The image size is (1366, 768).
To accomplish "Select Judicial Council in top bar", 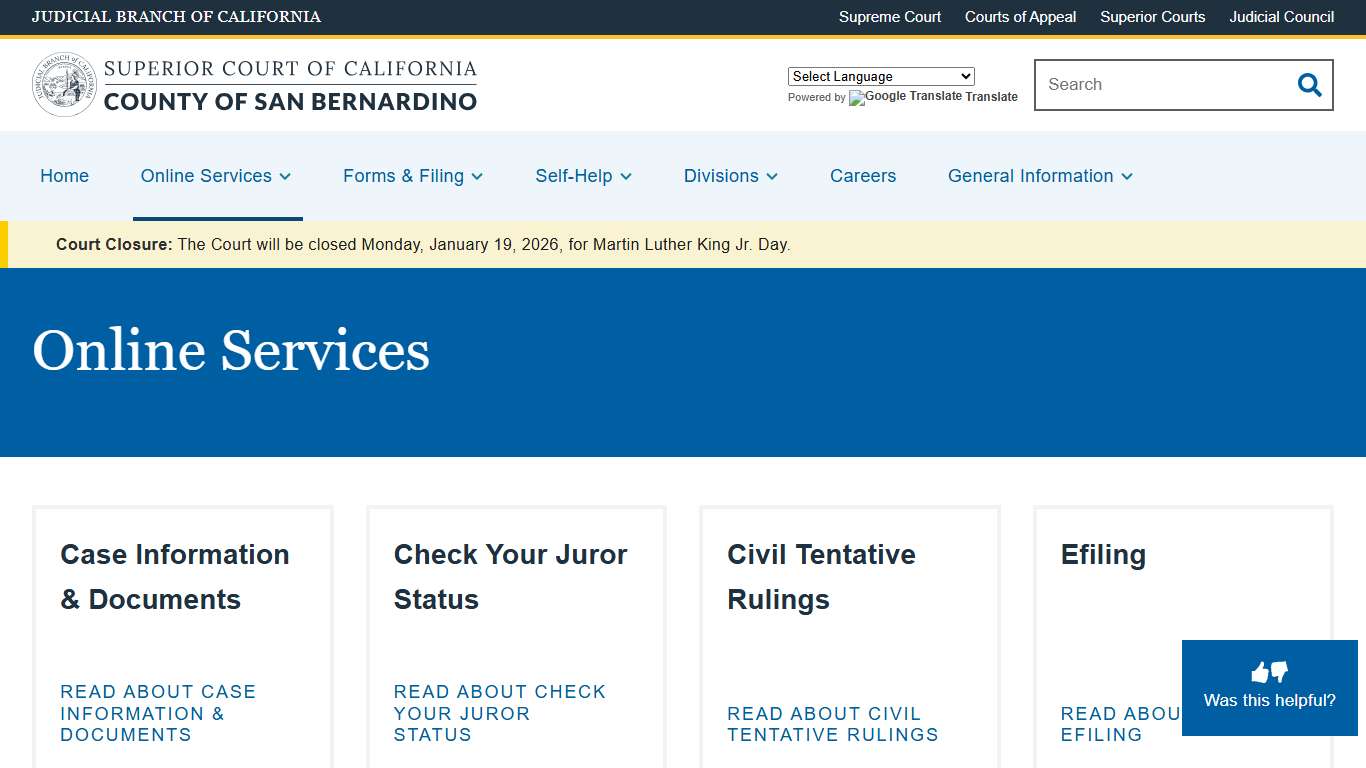I will click(x=1281, y=17).
